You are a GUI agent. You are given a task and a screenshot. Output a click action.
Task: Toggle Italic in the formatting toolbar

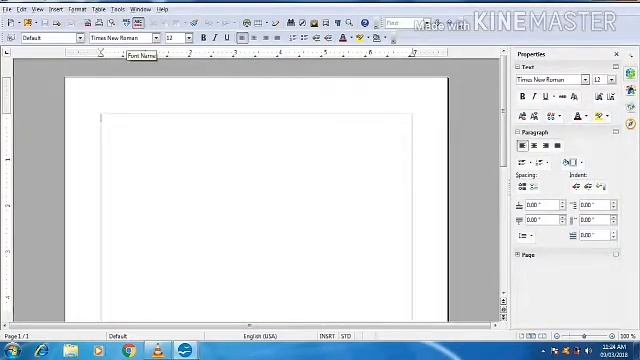point(215,38)
